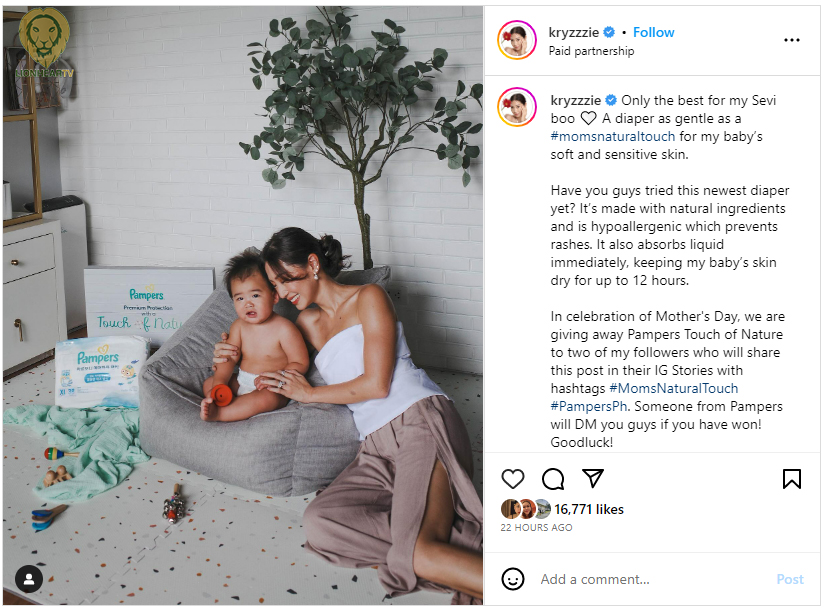The height and width of the screenshot is (614, 824).
Task: Open the #PampersPh hashtag link
Action: [589, 406]
